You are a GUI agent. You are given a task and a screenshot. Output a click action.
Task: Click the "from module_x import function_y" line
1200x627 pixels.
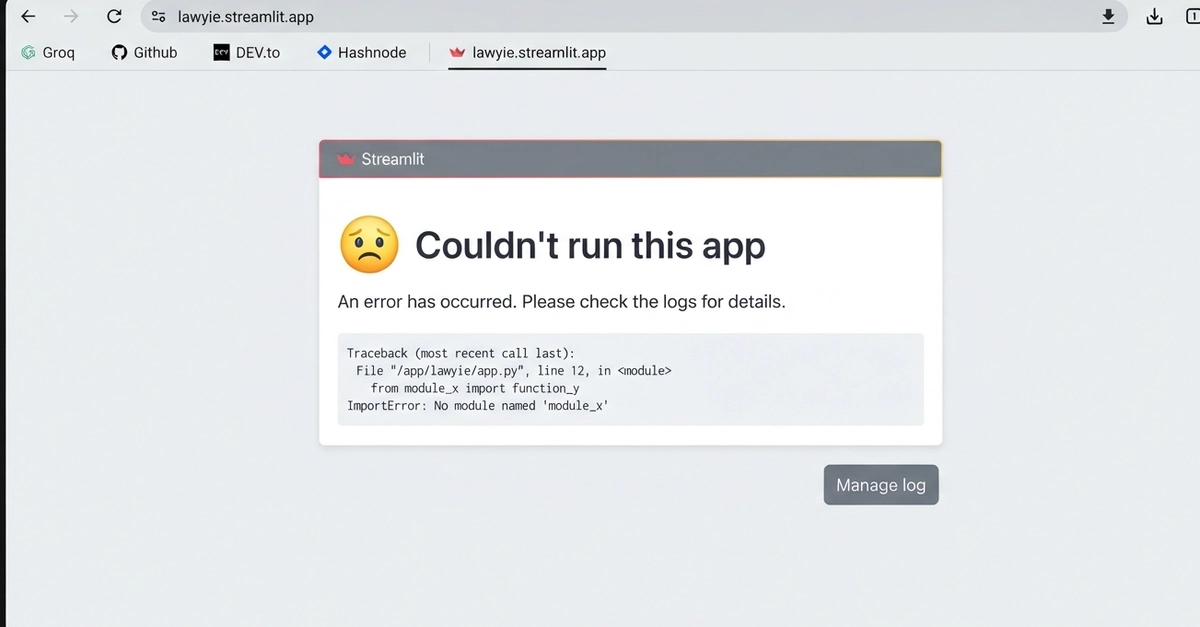pyautogui.click(x=475, y=388)
